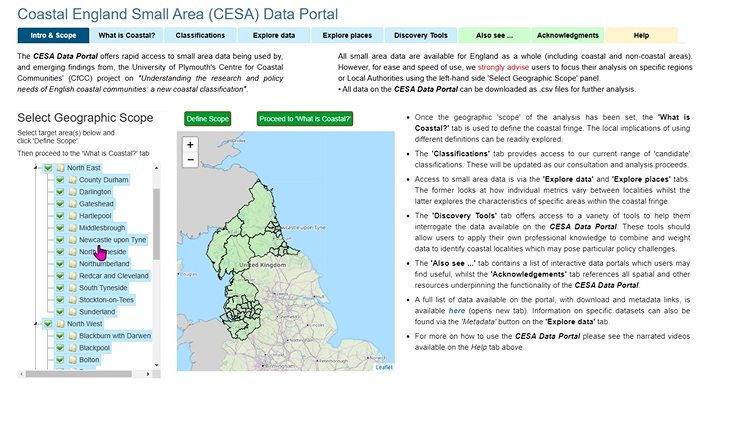Select the Blackpool tree item
The height and width of the screenshot is (427, 732).
tap(94, 348)
